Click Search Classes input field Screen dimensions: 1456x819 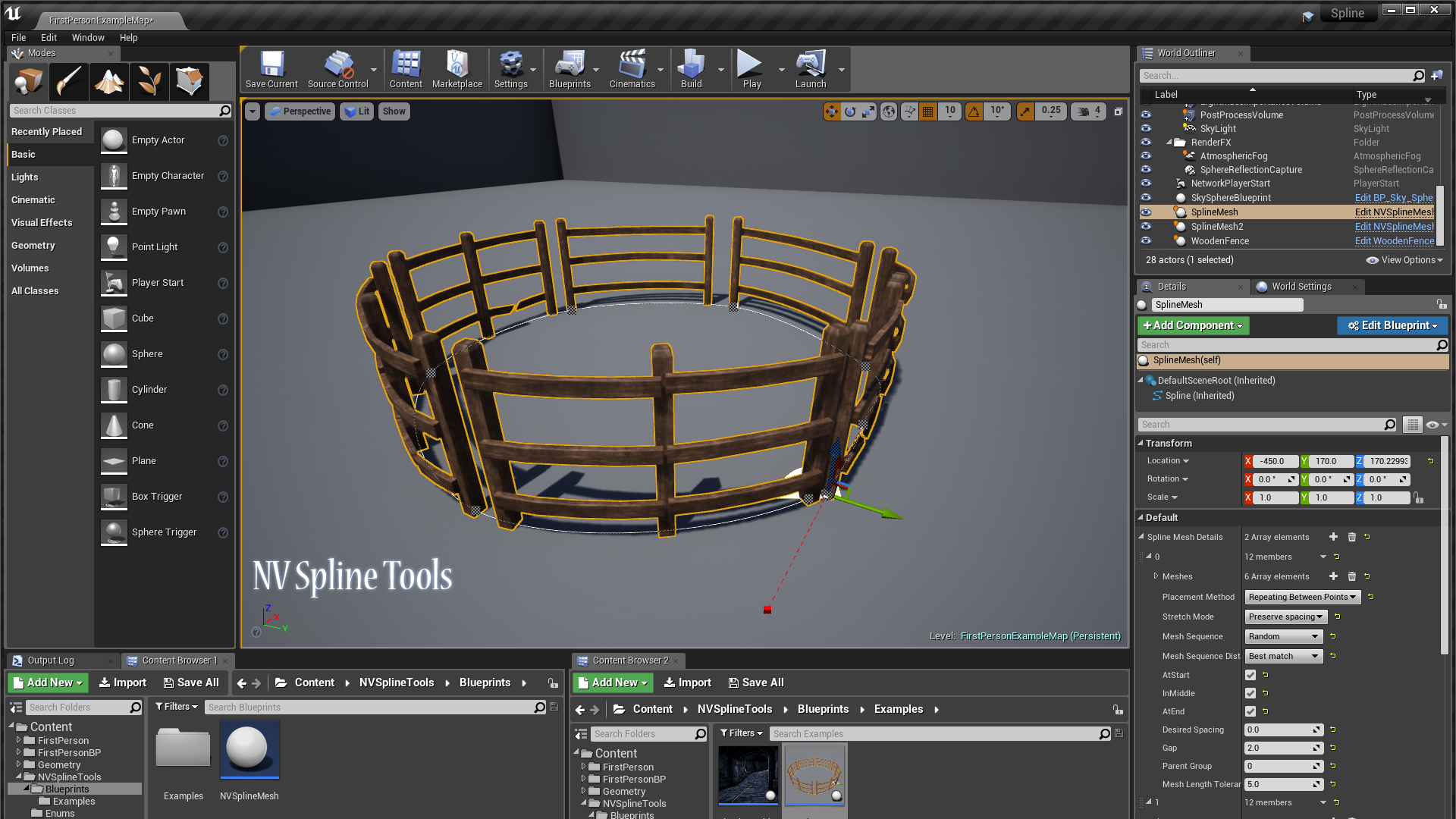coord(121,111)
